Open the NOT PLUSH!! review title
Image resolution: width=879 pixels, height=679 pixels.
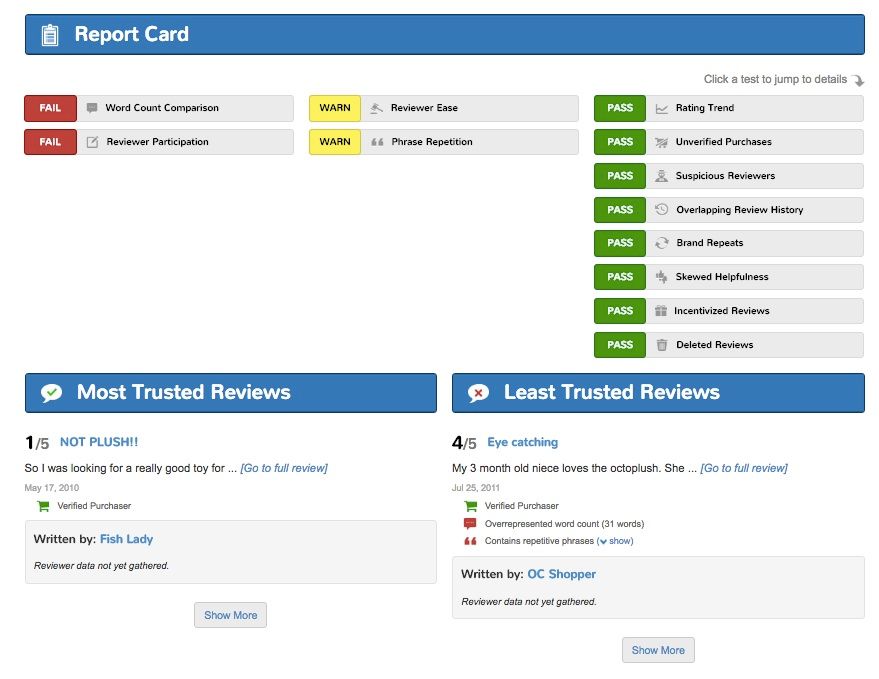99,442
